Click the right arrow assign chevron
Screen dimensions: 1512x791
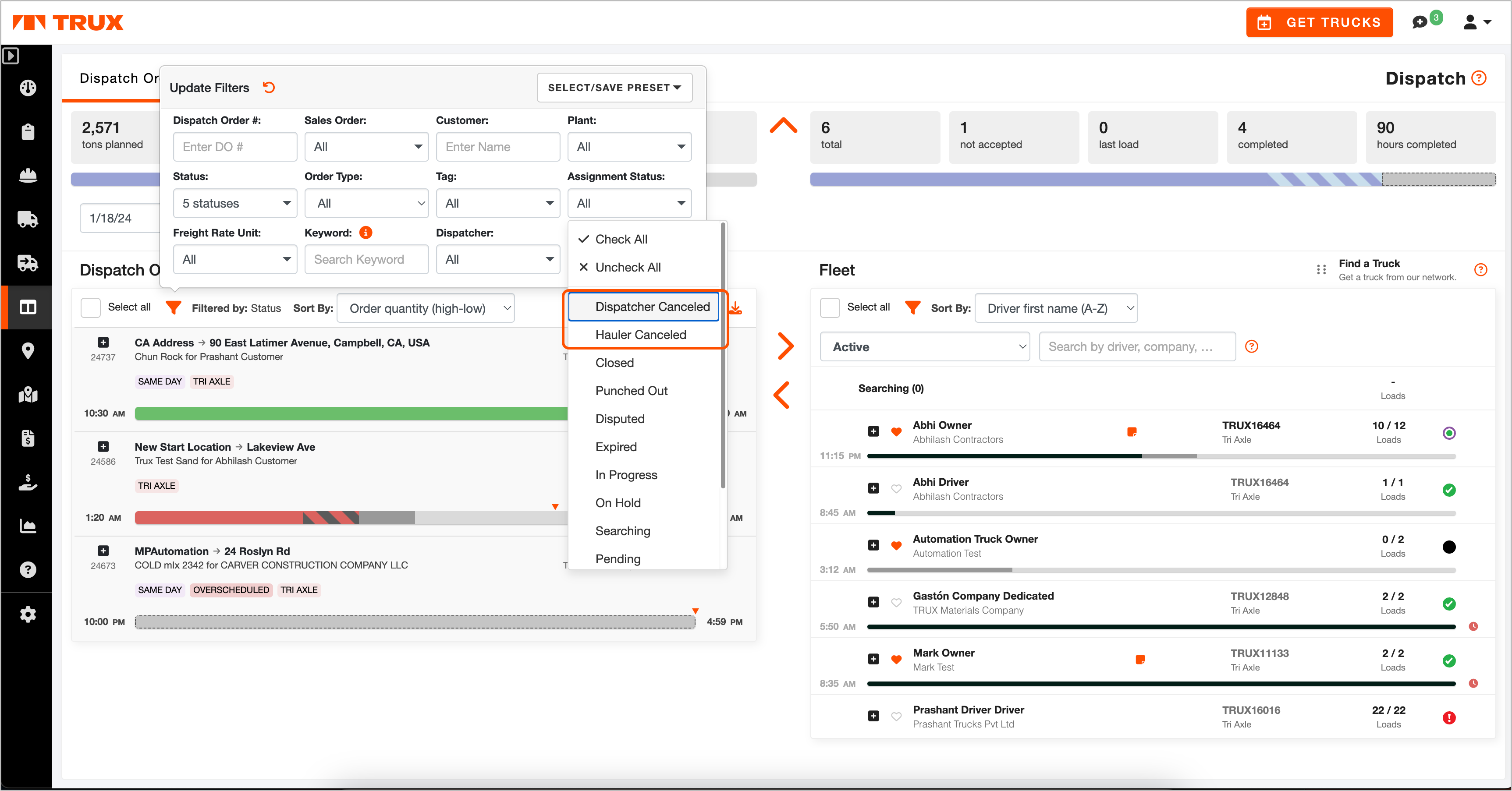[x=785, y=346]
